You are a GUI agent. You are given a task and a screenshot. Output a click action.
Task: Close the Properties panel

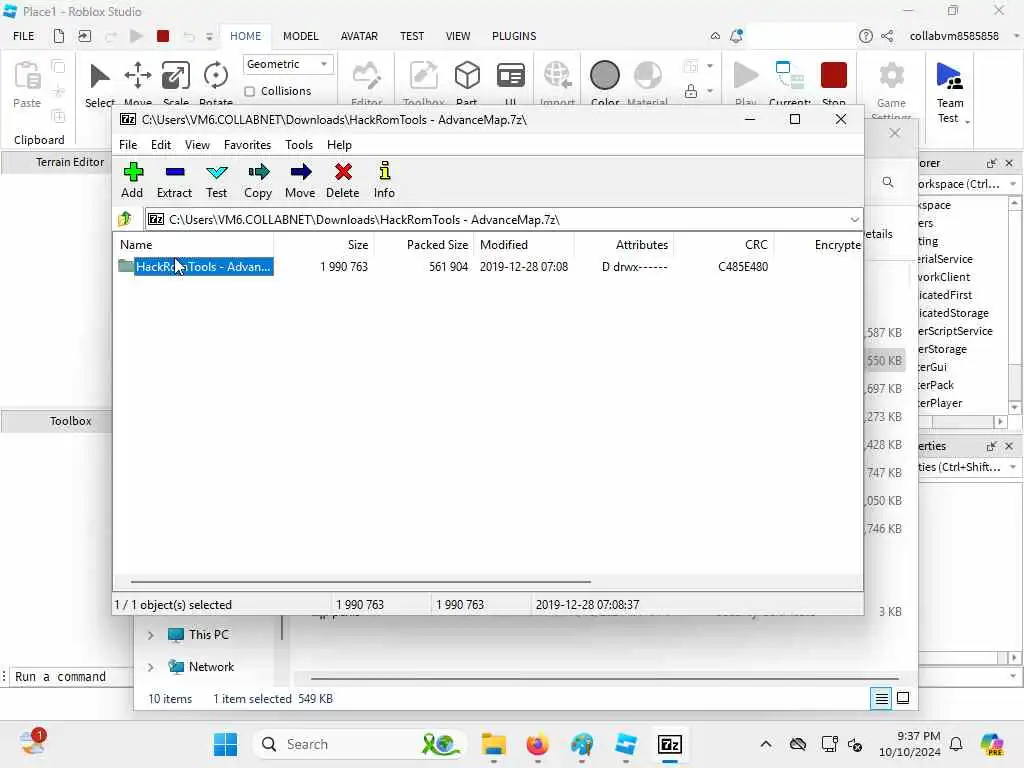tap(1009, 446)
